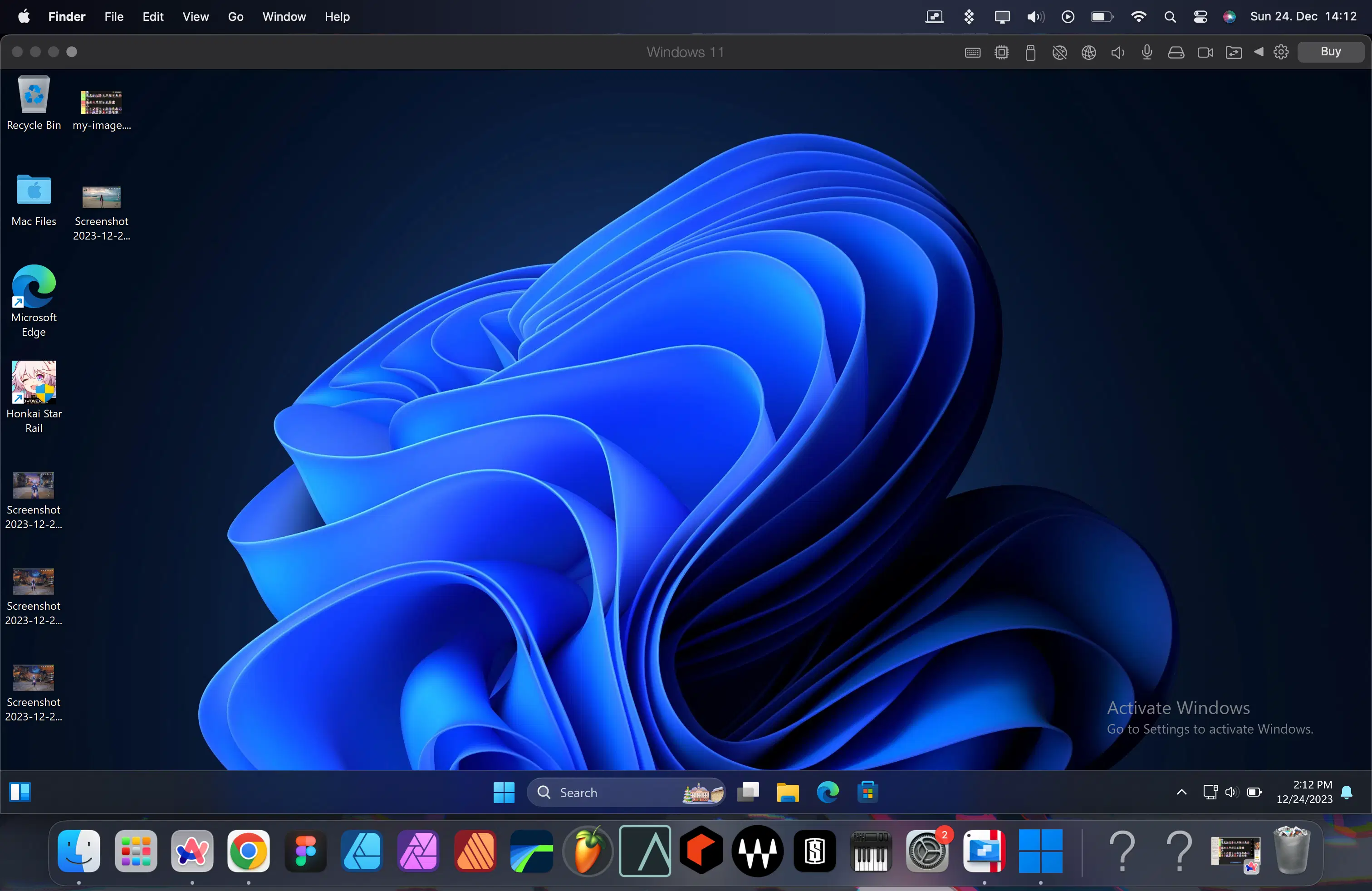The width and height of the screenshot is (1372, 891).
Task: Select the my-image file on the desktop
Action: pos(102,109)
